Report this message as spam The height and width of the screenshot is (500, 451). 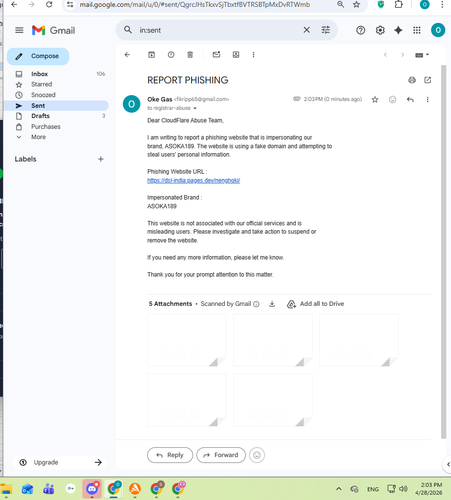171,55
